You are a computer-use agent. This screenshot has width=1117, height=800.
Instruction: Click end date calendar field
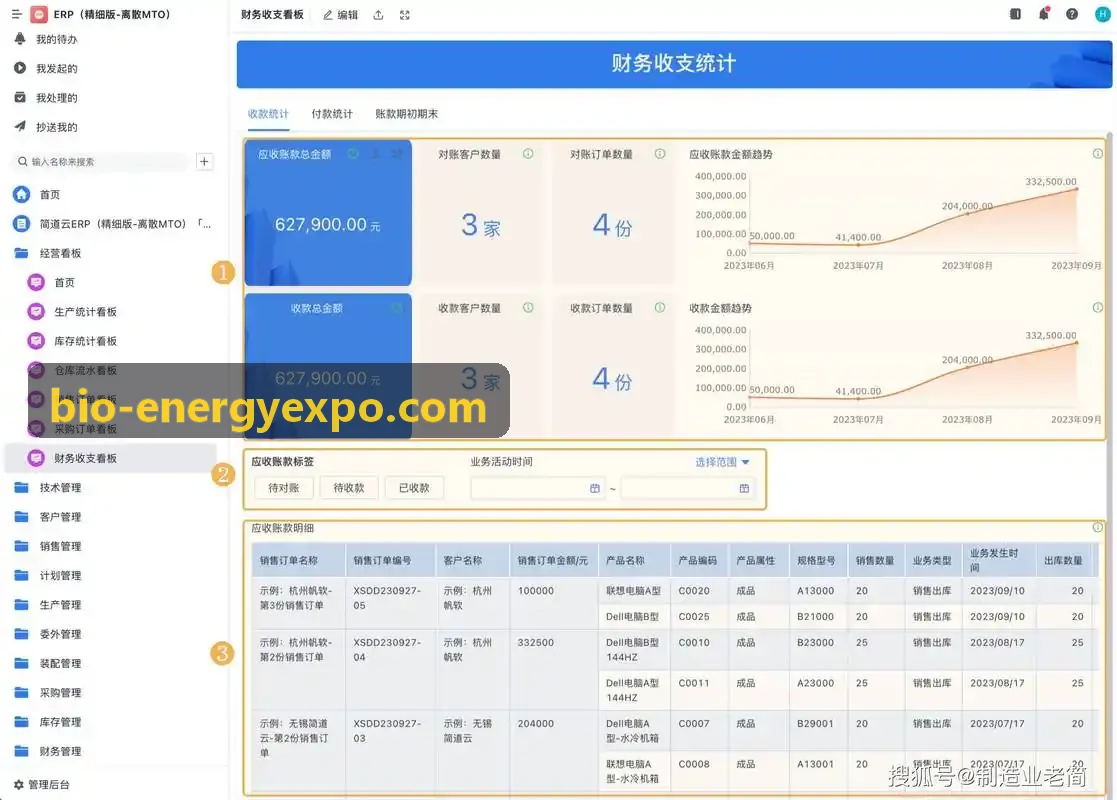687,488
